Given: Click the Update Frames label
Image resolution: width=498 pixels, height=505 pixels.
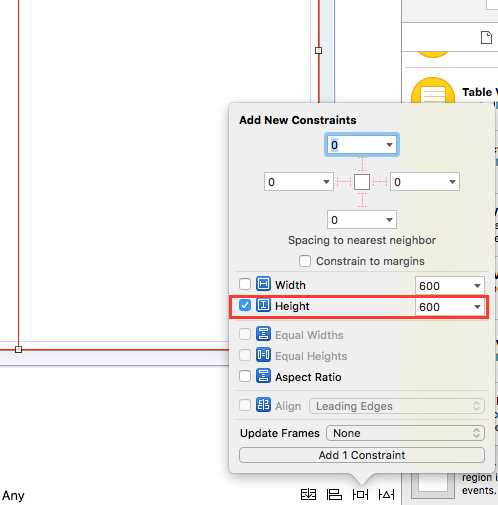Looking at the screenshot, I should (280, 433).
